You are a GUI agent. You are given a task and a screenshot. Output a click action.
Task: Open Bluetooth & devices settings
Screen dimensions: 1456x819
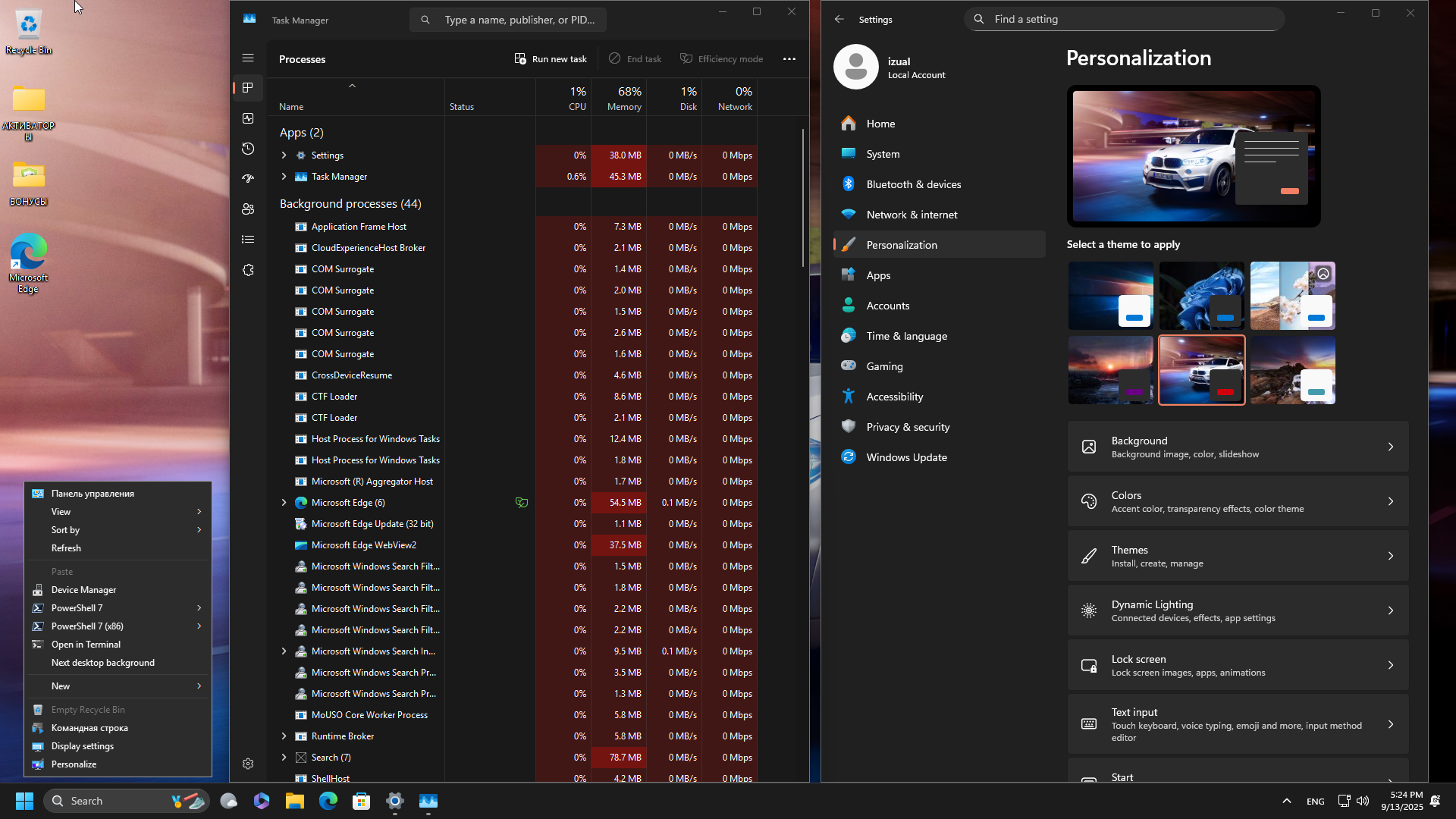click(x=940, y=184)
